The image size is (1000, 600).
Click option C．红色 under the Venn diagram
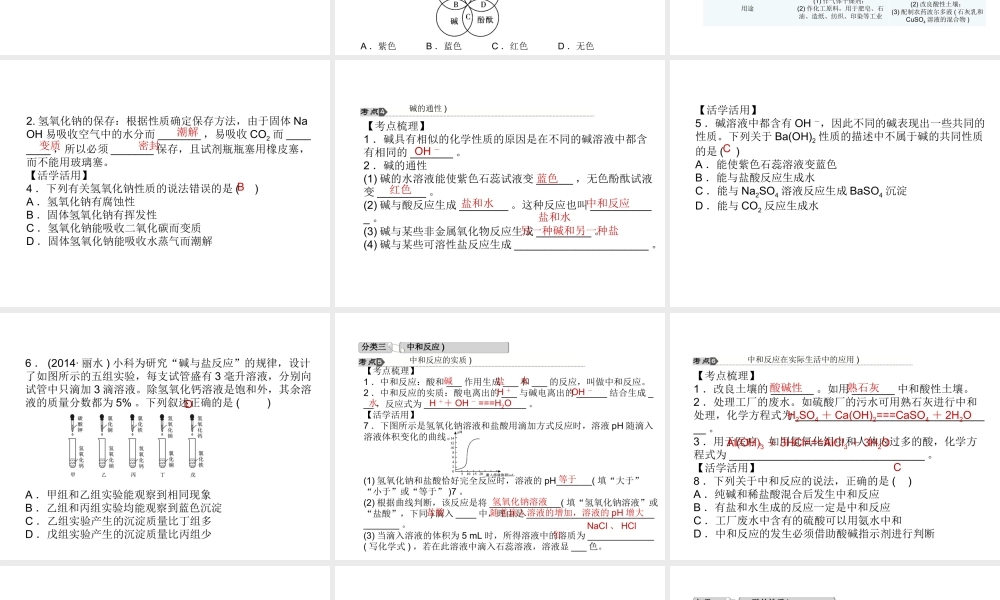pos(510,46)
